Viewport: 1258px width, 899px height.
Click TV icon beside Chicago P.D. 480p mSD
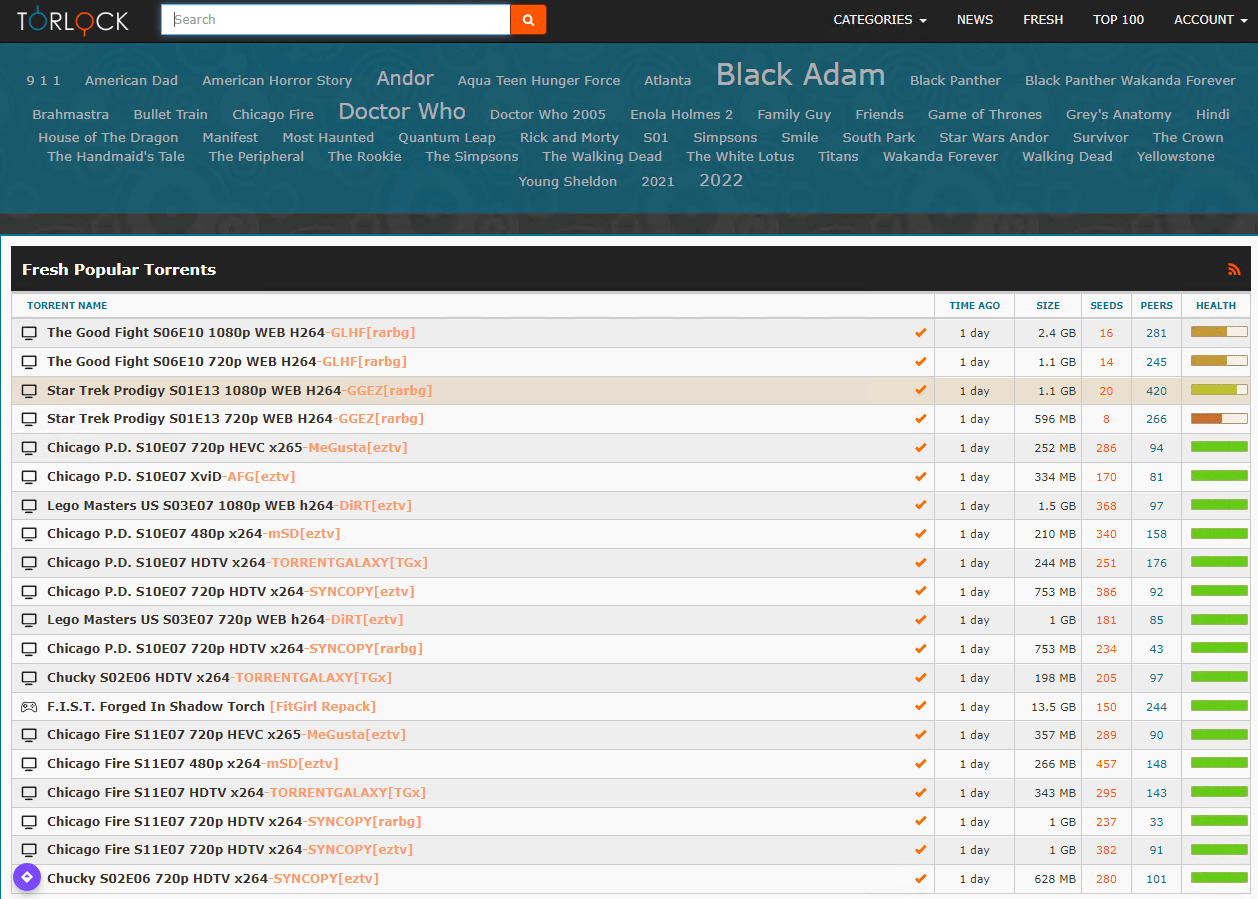click(x=29, y=534)
